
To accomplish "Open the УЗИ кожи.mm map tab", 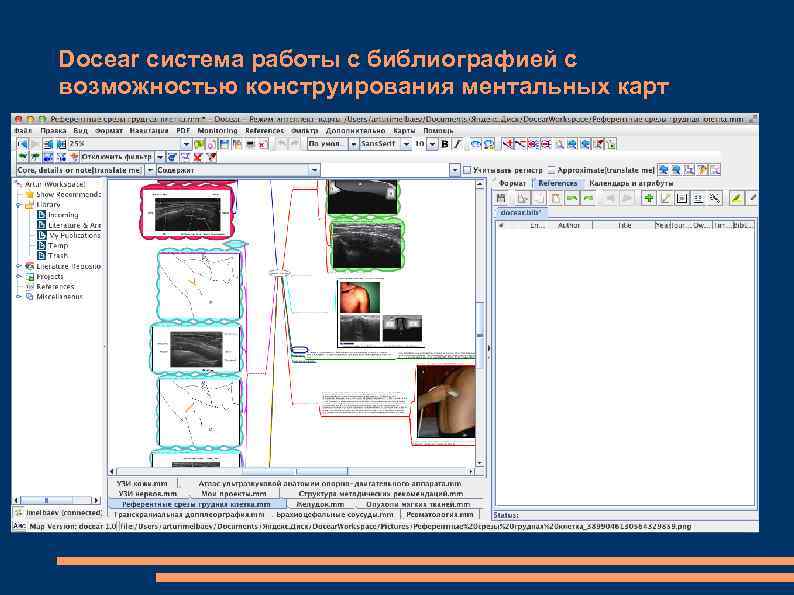I will tap(142, 484).
